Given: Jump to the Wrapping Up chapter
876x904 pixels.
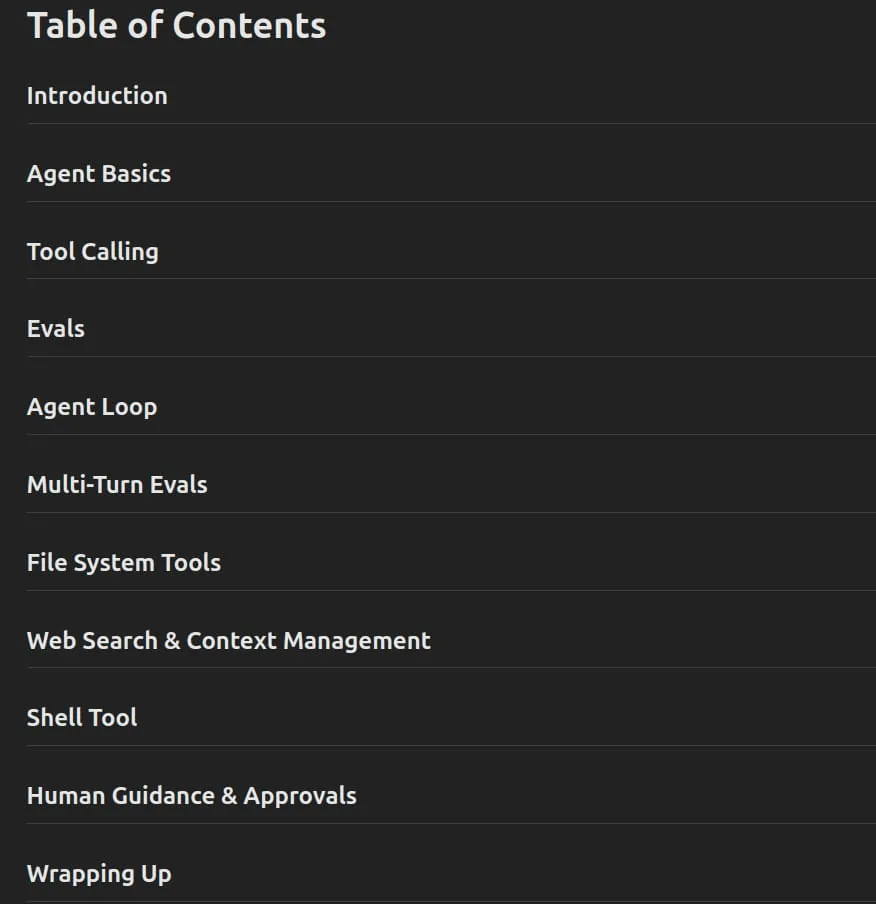Looking at the screenshot, I should click(x=99, y=874).
